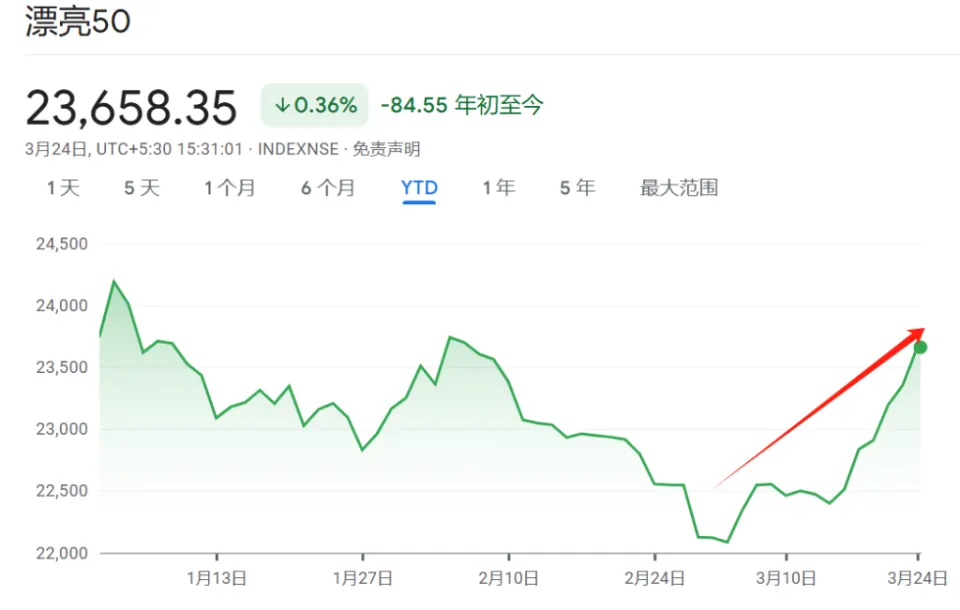Click the green endpoint dot on chart
The width and height of the screenshot is (960, 610).
920,347
